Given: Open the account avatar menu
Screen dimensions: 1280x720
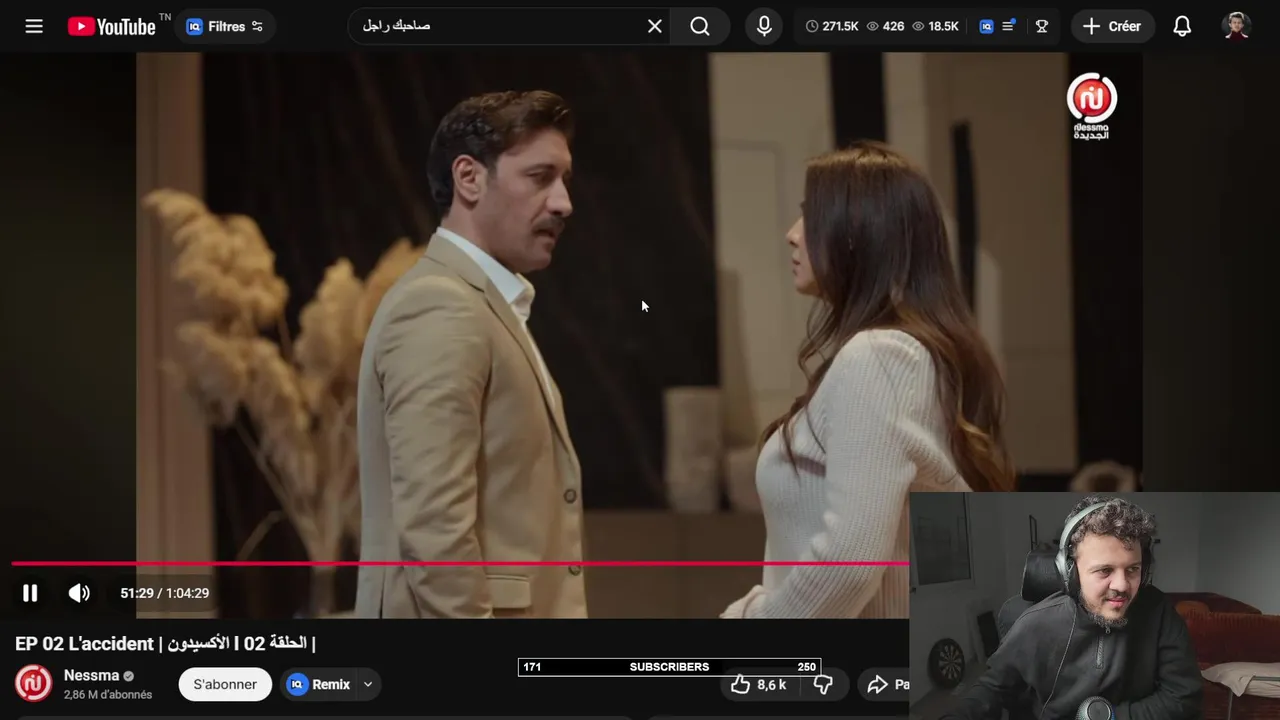Looking at the screenshot, I should point(1237,26).
